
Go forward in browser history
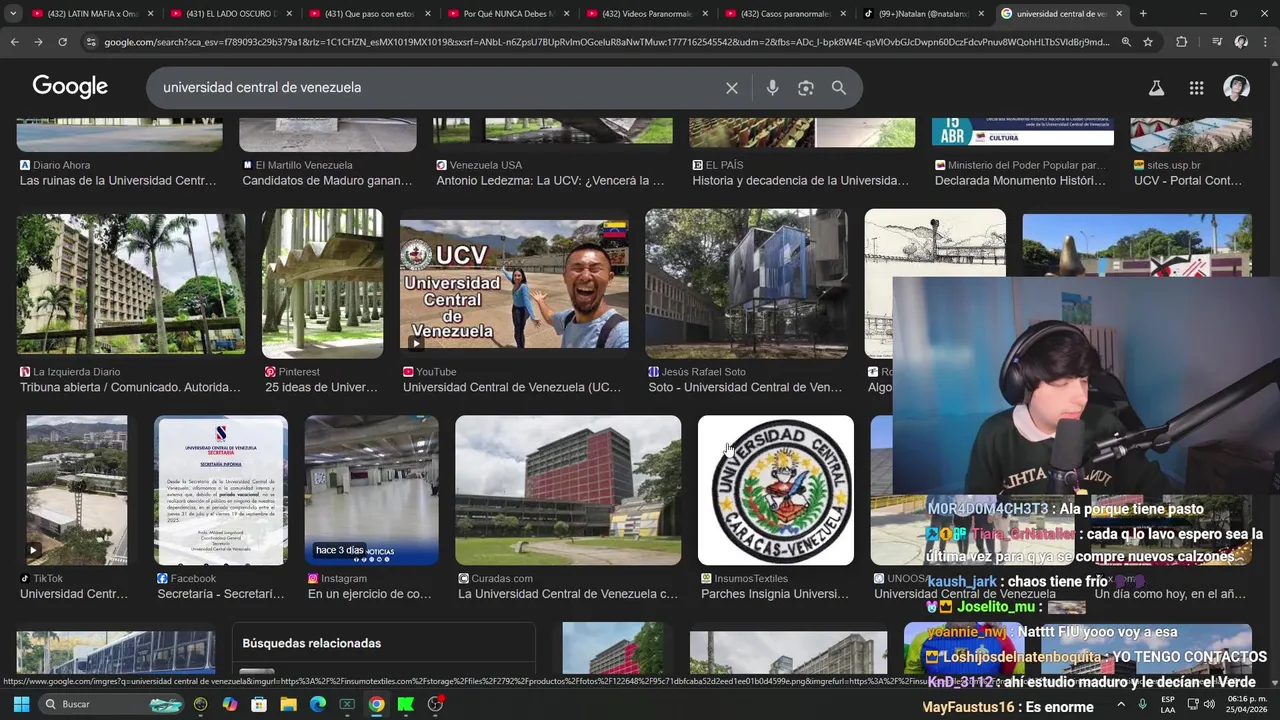(x=38, y=42)
